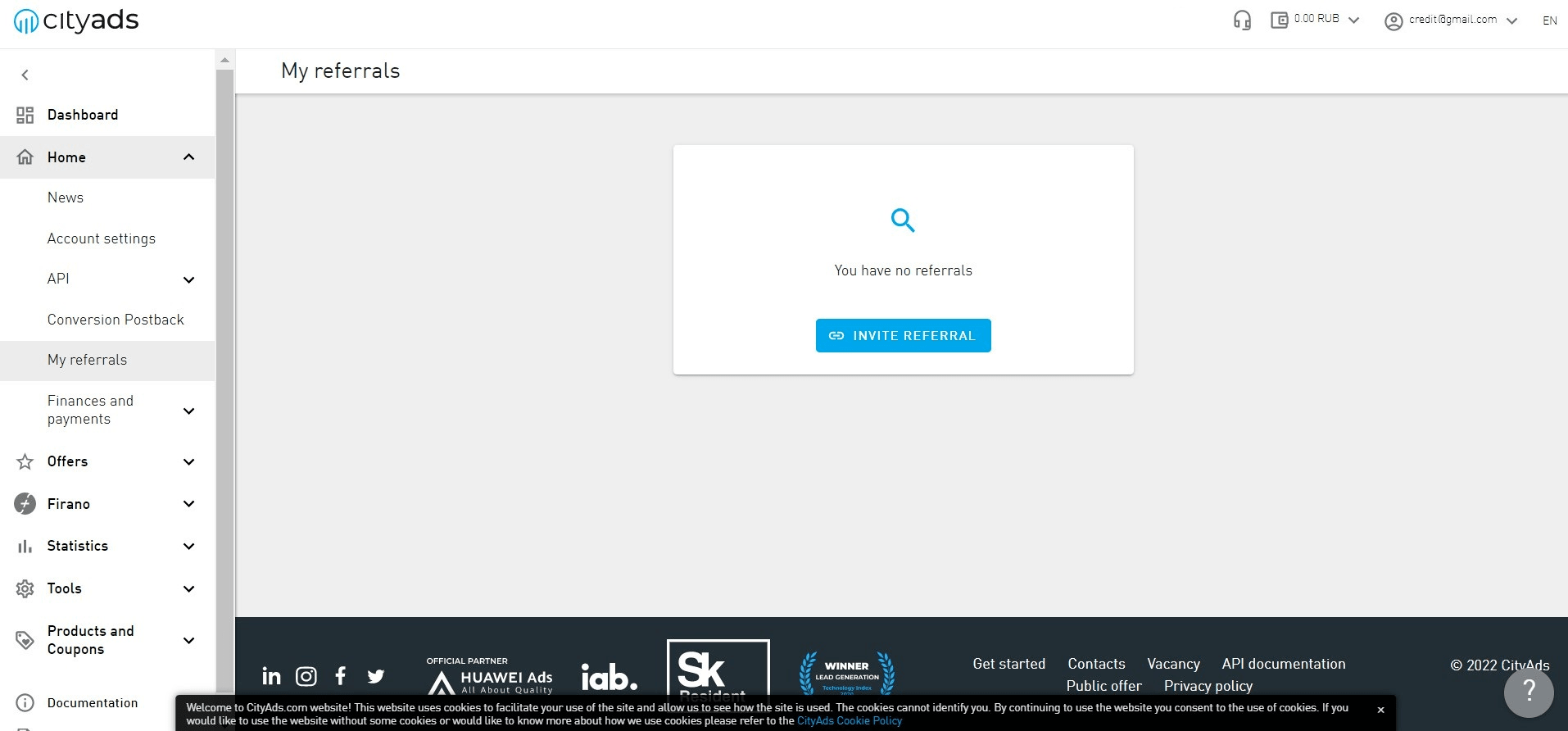This screenshot has height=731, width=1568.
Task: Click 'You have no referrals' message
Action: [903, 270]
